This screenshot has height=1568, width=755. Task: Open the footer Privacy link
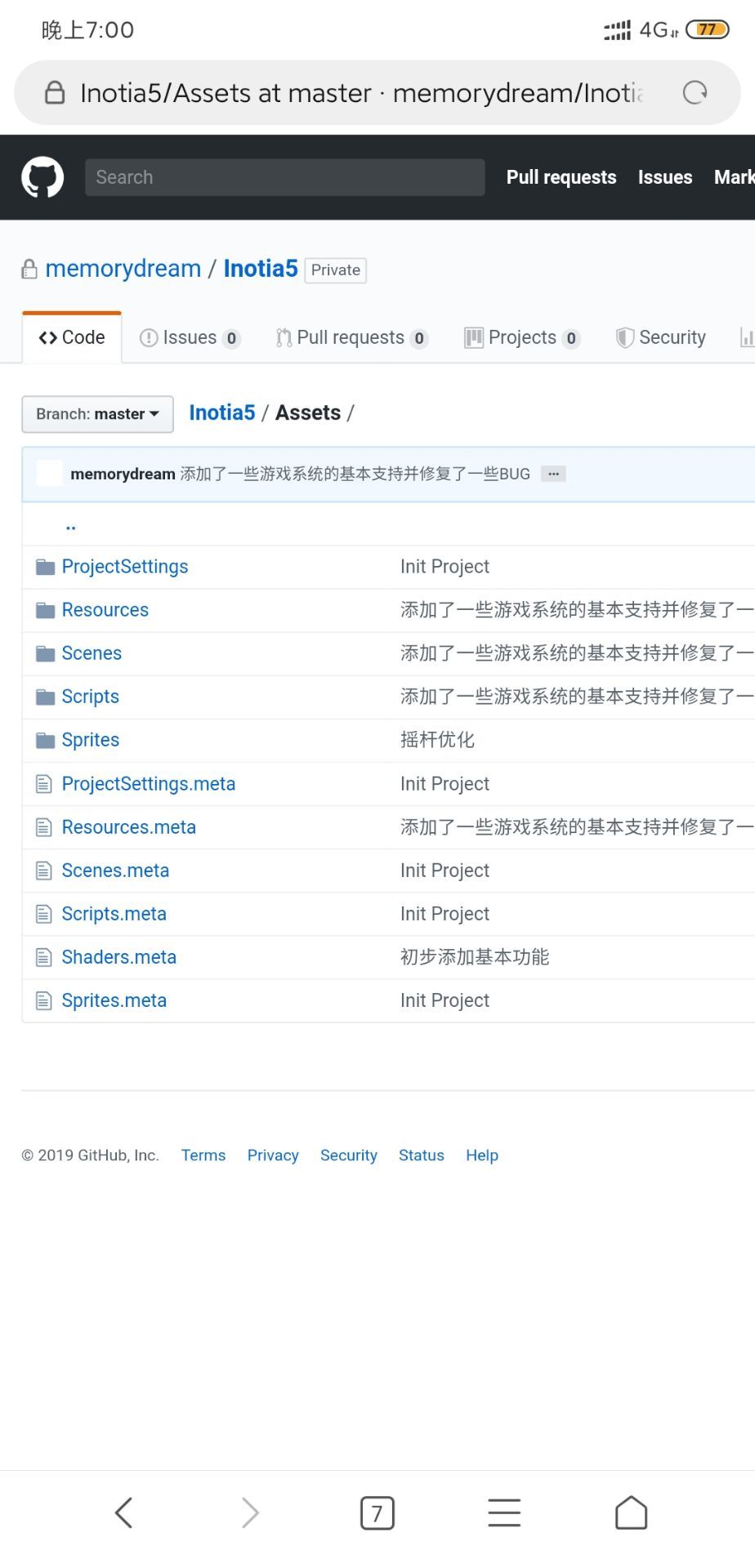click(273, 1156)
